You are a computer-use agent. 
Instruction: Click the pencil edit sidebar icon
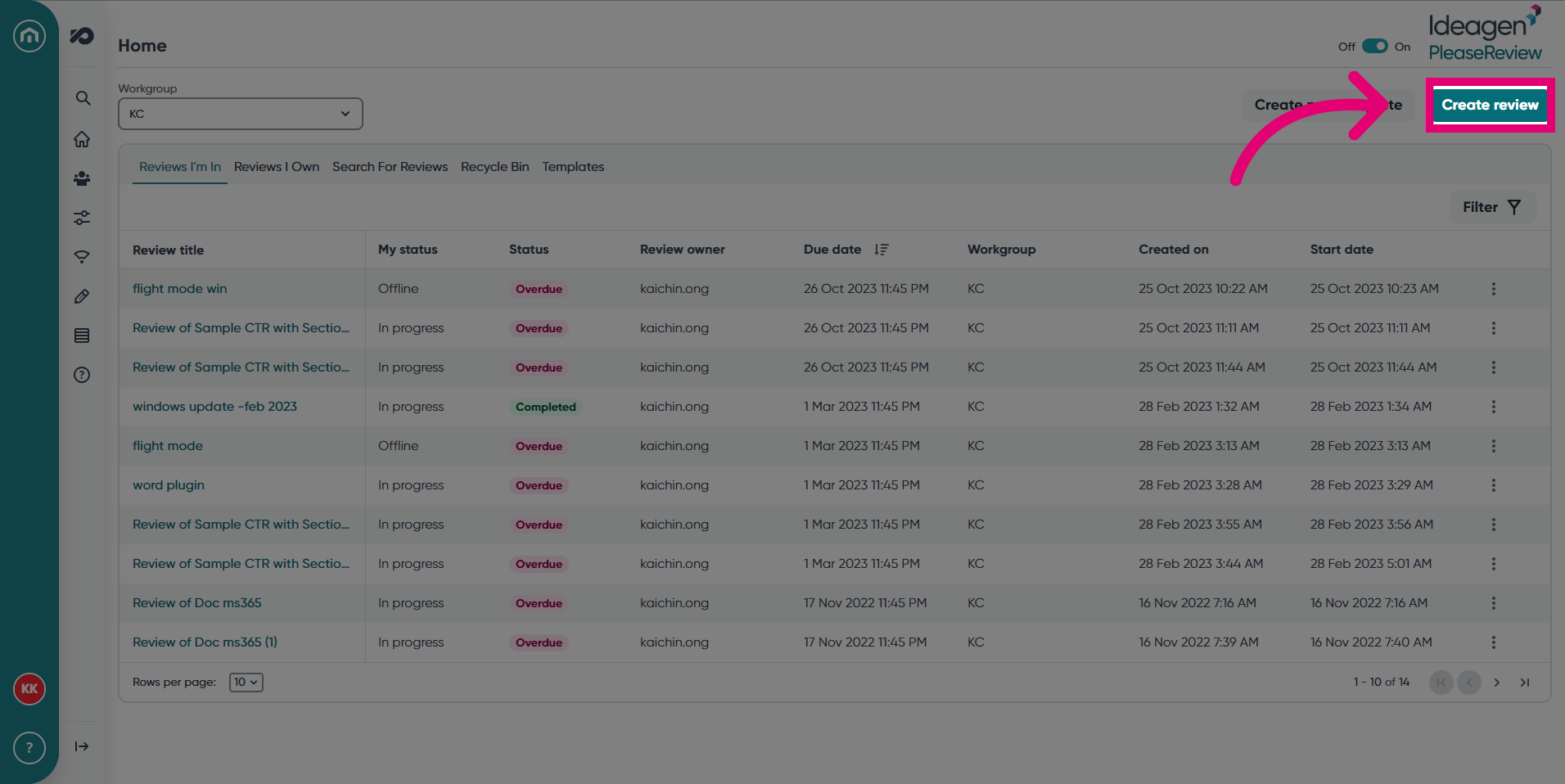(82, 296)
